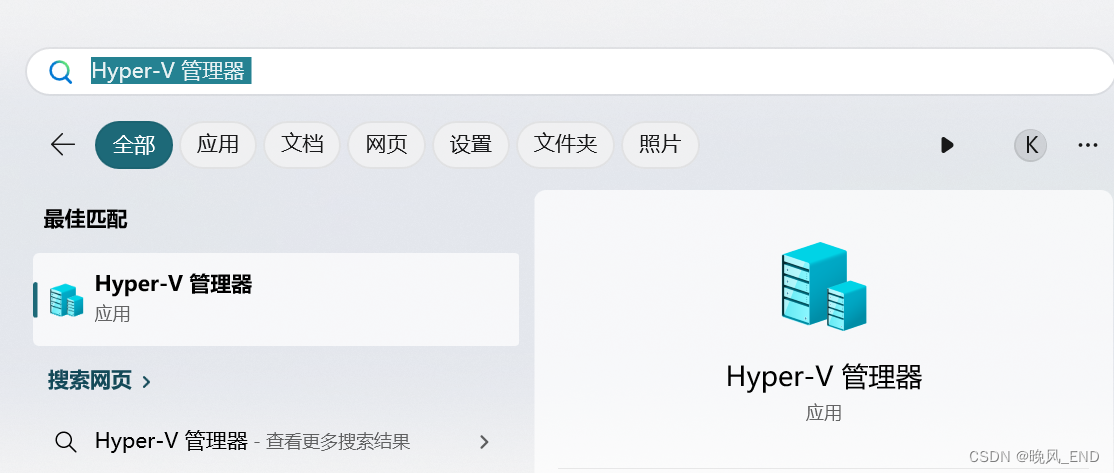Click the Hyper-V 管理器 title in preview pane

[824, 376]
